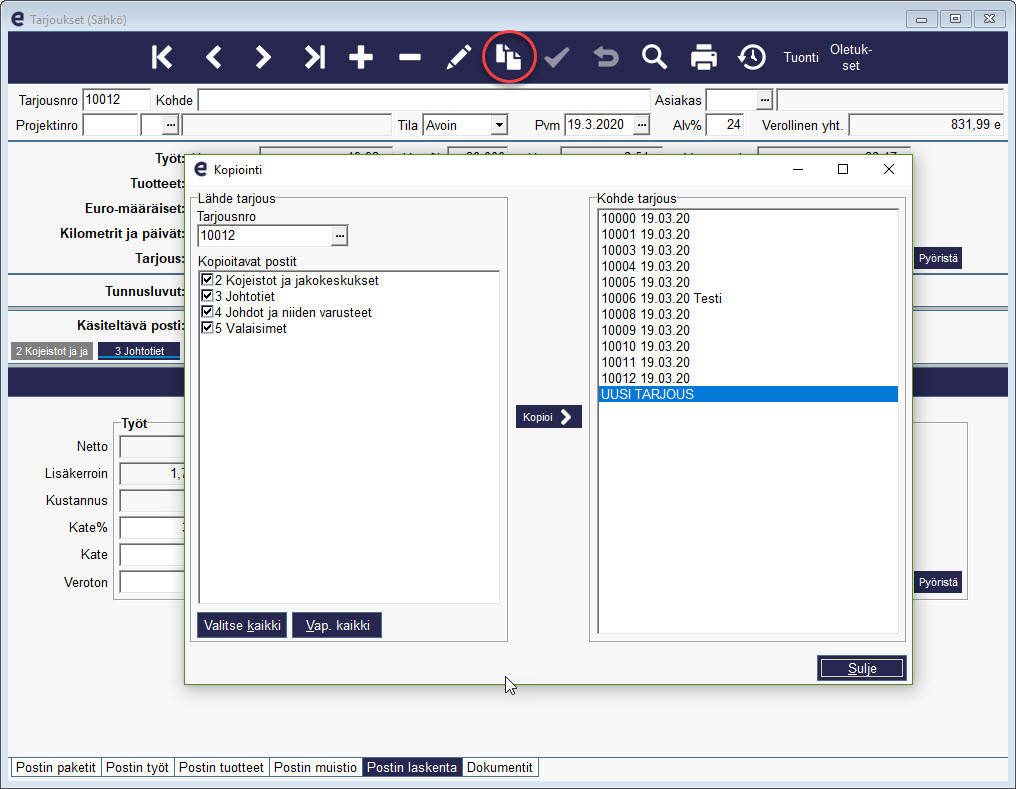Click main Tarjousnro field 10012
1016x789 pixels.
point(117,100)
